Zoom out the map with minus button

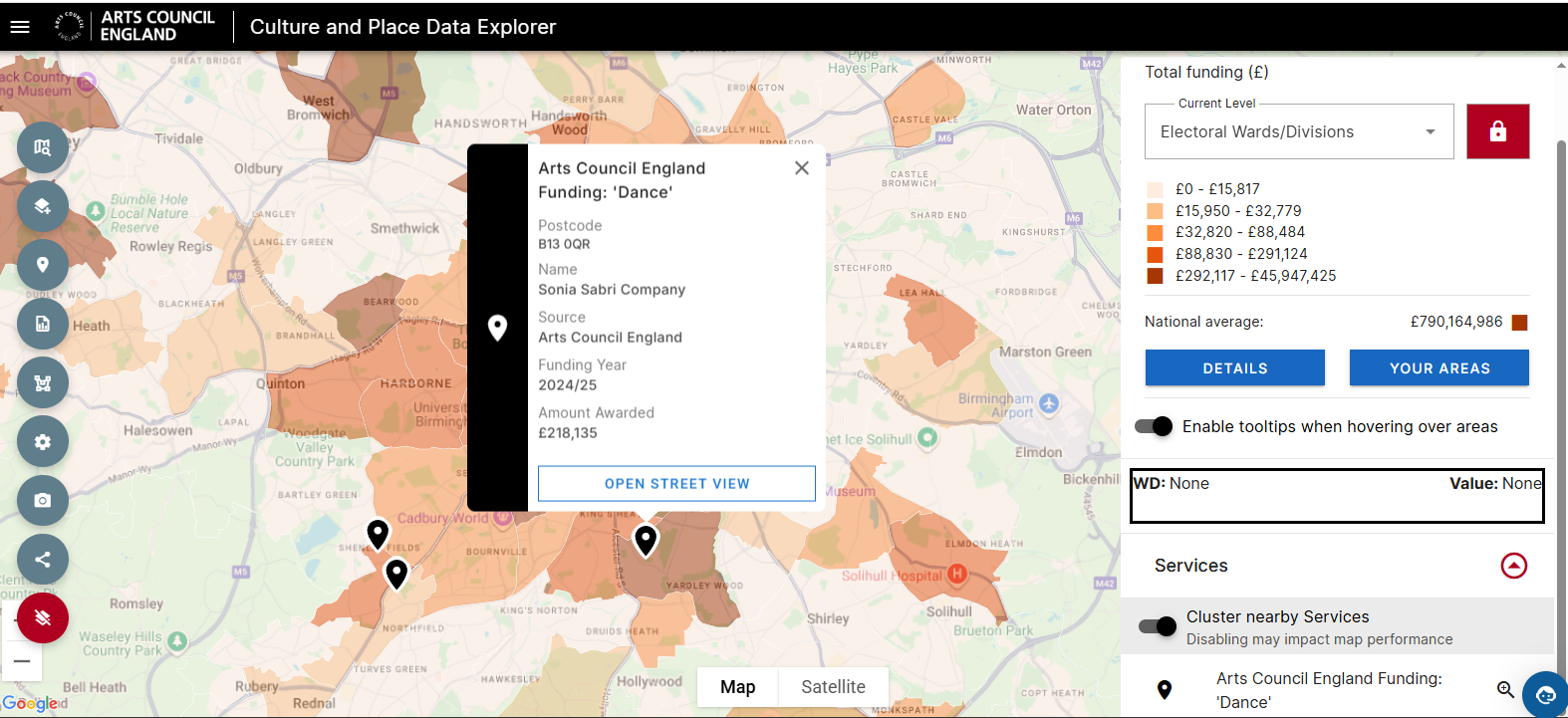[x=22, y=661]
